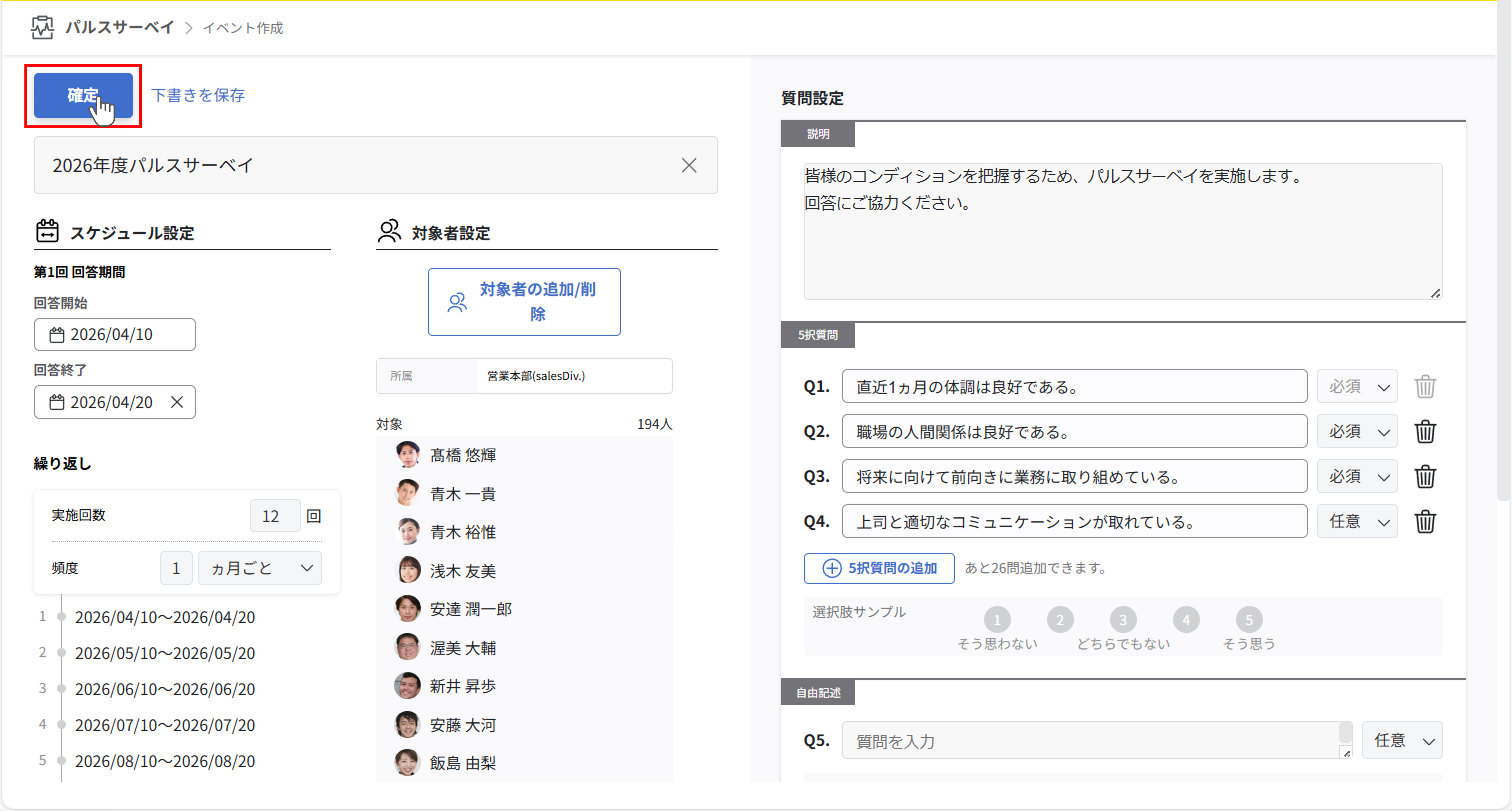Image resolution: width=1512 pixels, height=811 pixels.
Task: Open Q4 任意 dropdown
Action: (x=1357, y=521)
